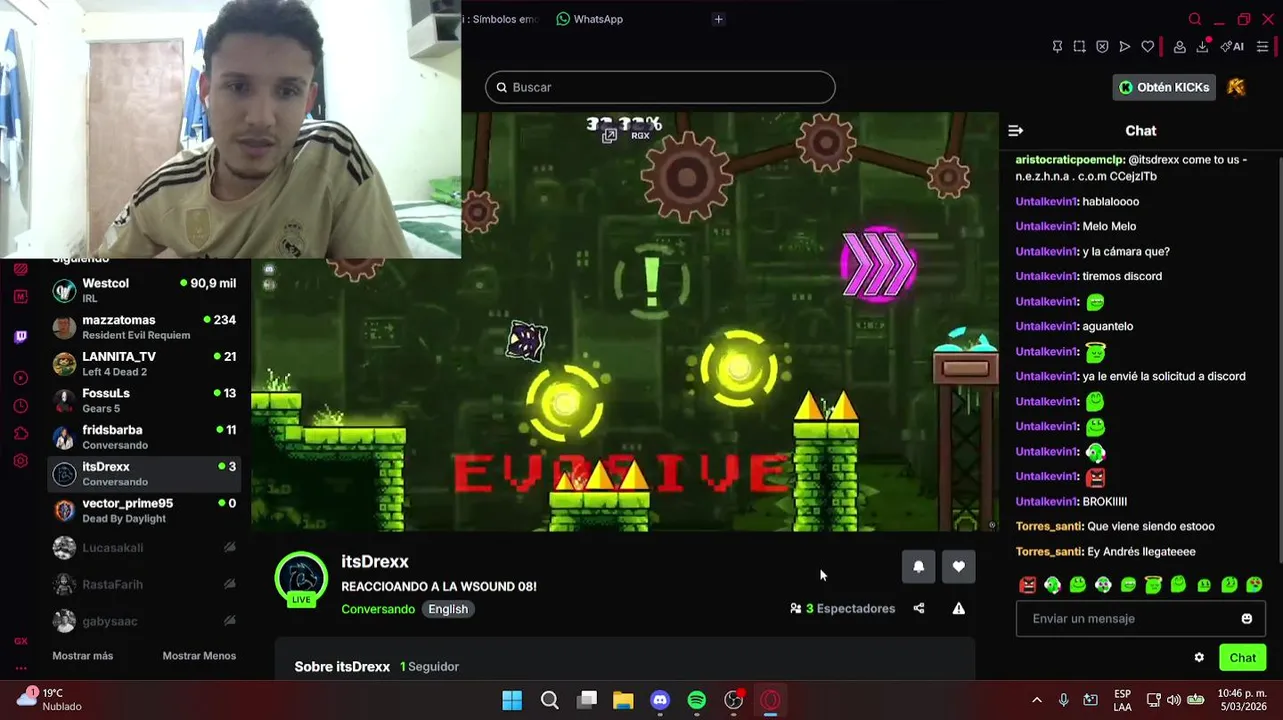
Task: Click the 1 Seguidor text
Action: pos(429,667)
